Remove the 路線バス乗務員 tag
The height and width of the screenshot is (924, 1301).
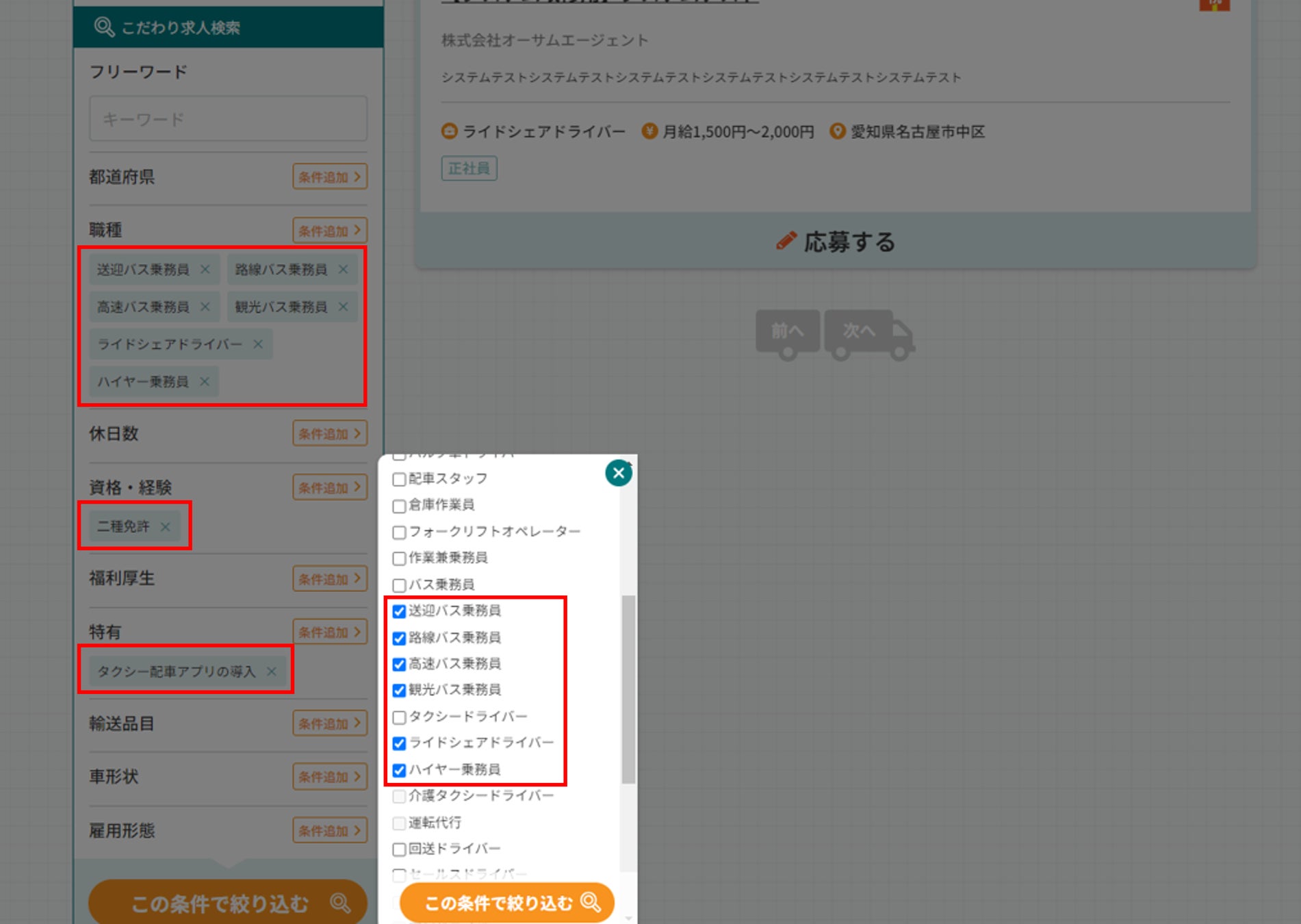coord(343,270)
